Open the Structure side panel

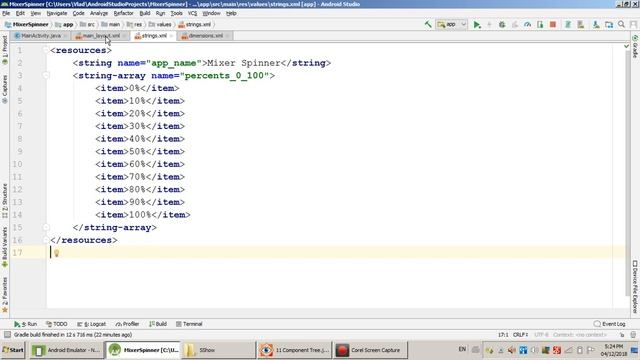4,201
